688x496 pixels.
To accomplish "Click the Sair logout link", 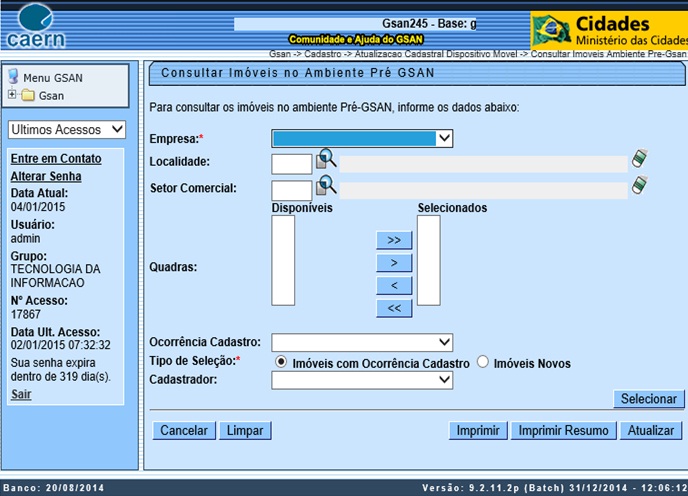I will [21, 394].
